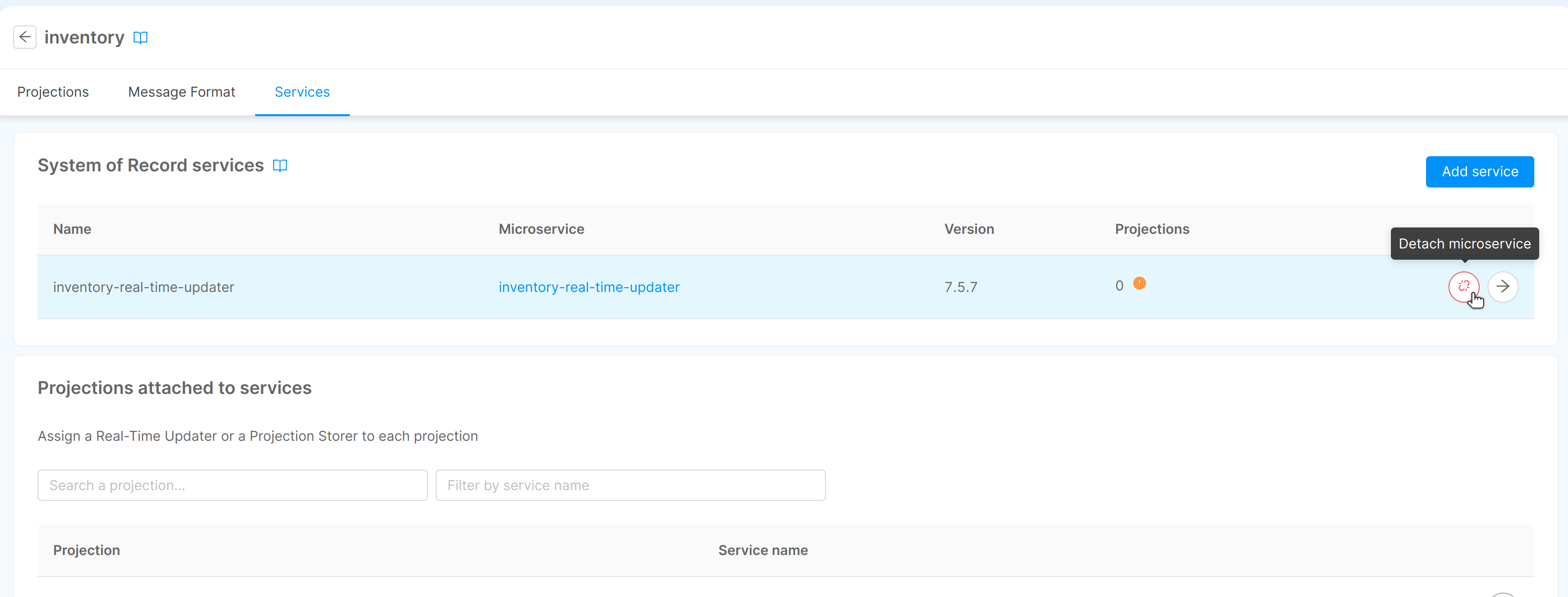
Task: Click the Filter by service name field
Action: [x=631, y=485]
